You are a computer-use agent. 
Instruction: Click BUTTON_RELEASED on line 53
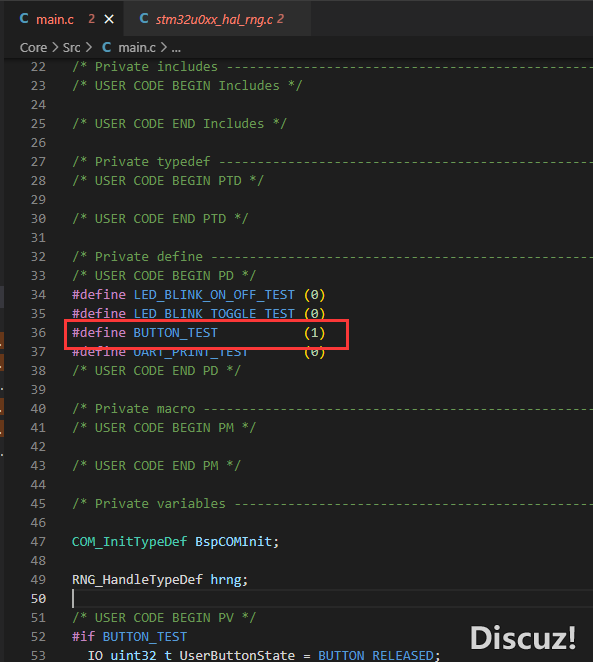[x=376, y=655]
